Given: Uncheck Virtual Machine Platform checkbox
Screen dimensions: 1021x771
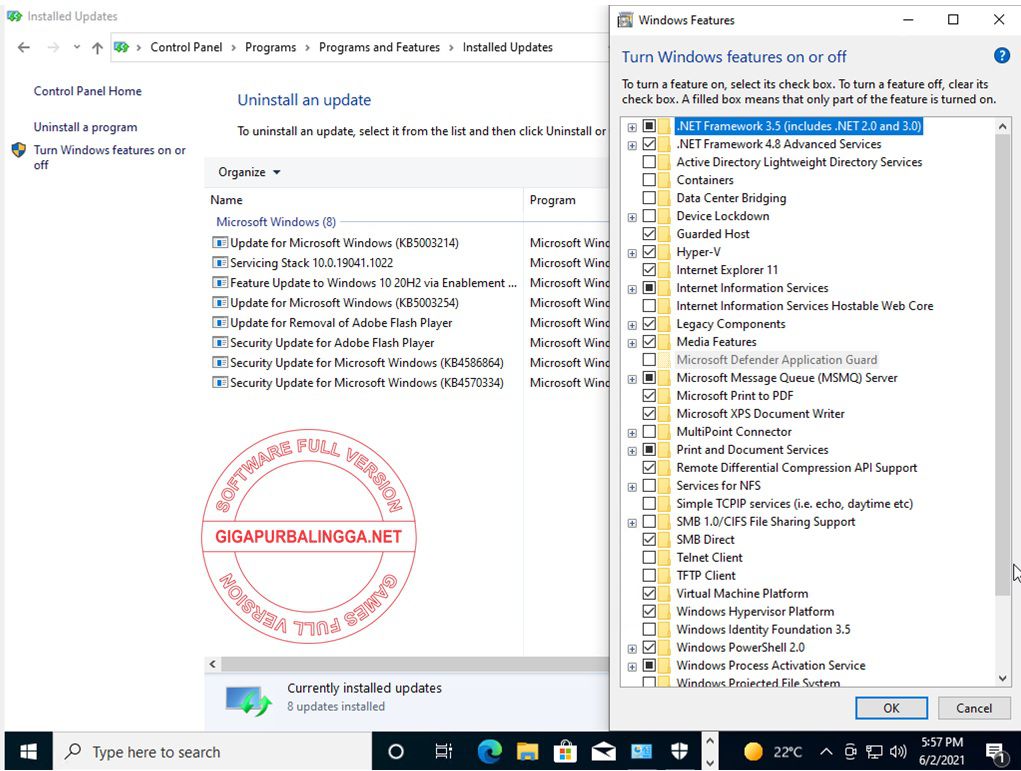Looking at the screenshot, I should [649, 593].
